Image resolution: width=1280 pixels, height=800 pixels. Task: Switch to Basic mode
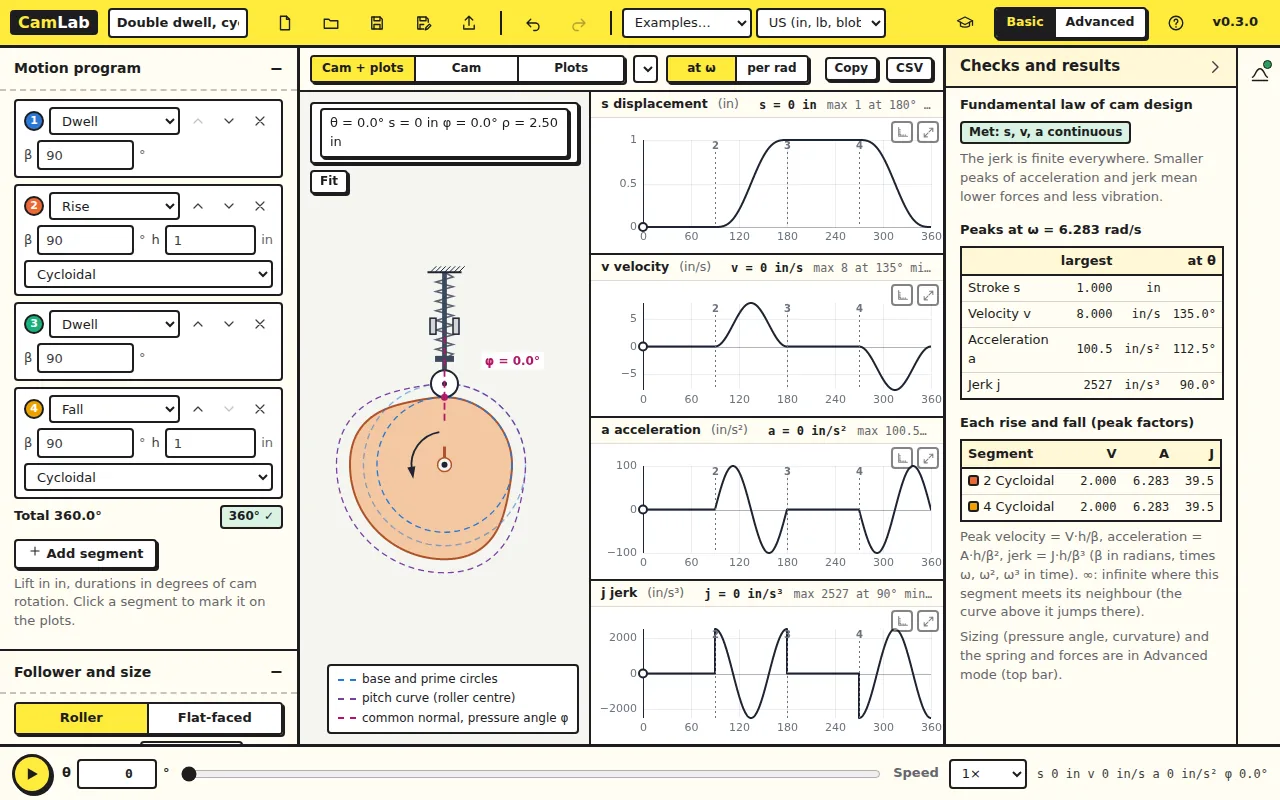(1025, 22)
